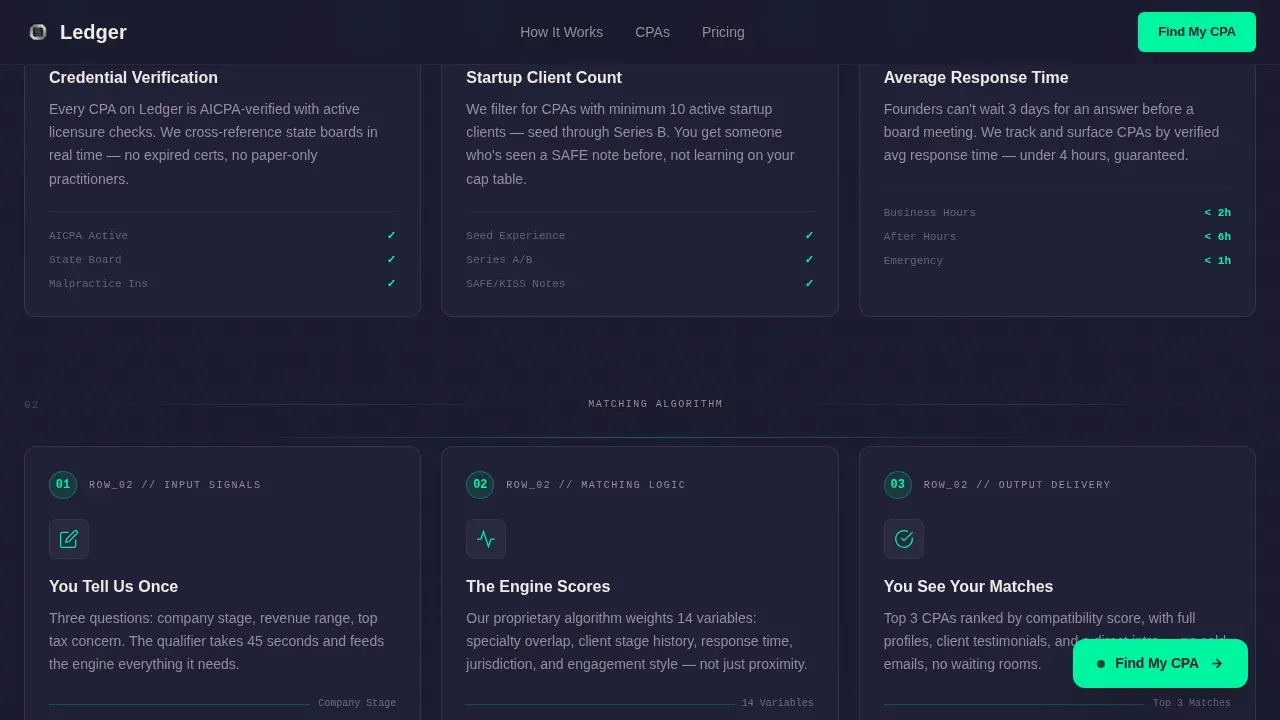The width and height of the screenshot is (1280, 720).
Task: Click the Series A/B checkmark
Action: pyautogui.click(x=809, y=260)
